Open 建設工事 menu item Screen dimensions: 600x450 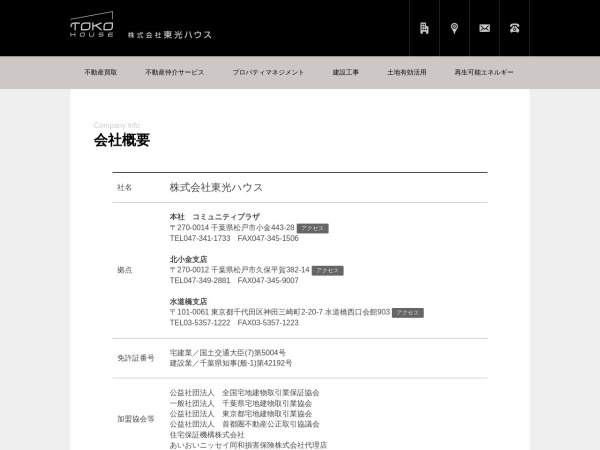click(x=346, y=72)
